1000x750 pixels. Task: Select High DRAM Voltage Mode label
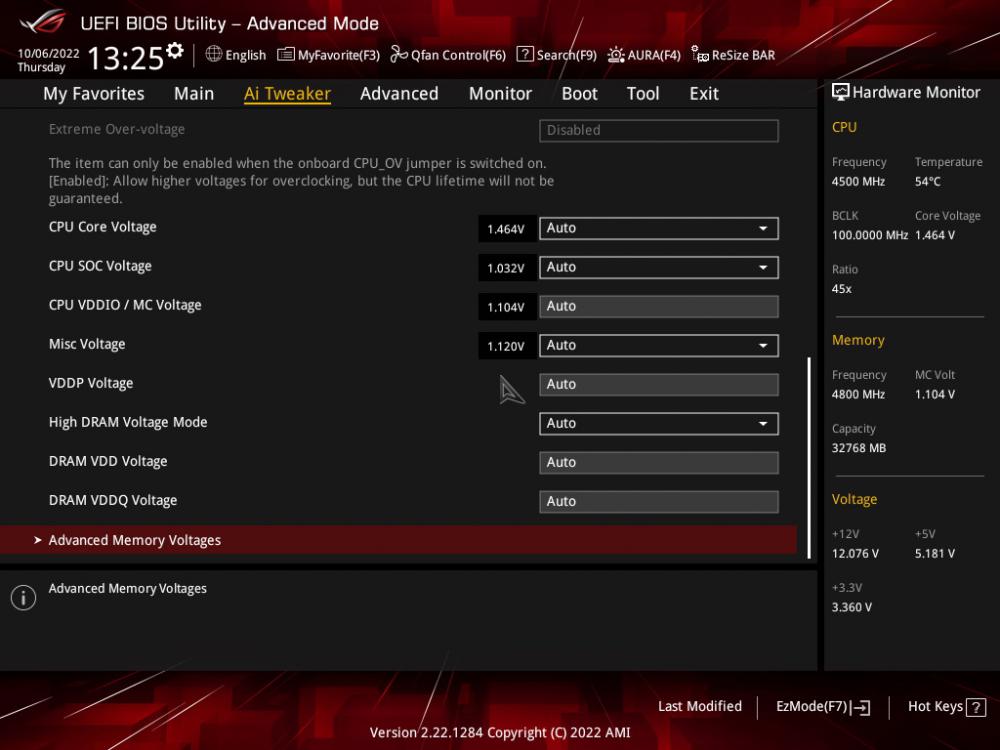[x=128, y=422]
